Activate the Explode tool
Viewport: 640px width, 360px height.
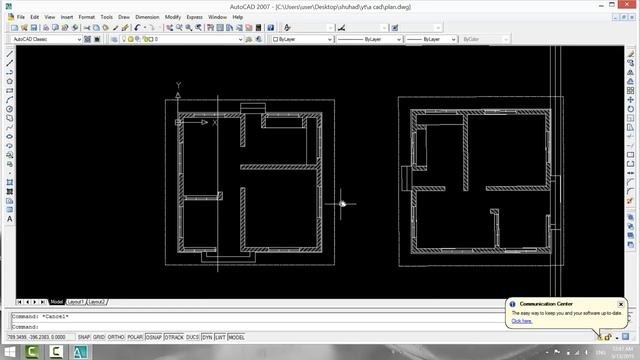631,201
